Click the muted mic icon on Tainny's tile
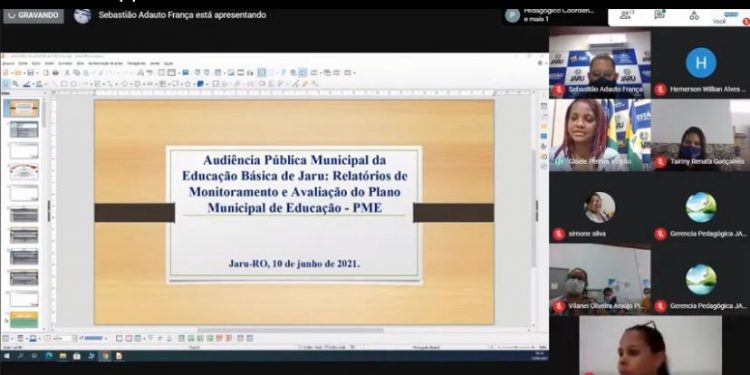This screenshot has width=750, height=375. click(x=661, y=162)
